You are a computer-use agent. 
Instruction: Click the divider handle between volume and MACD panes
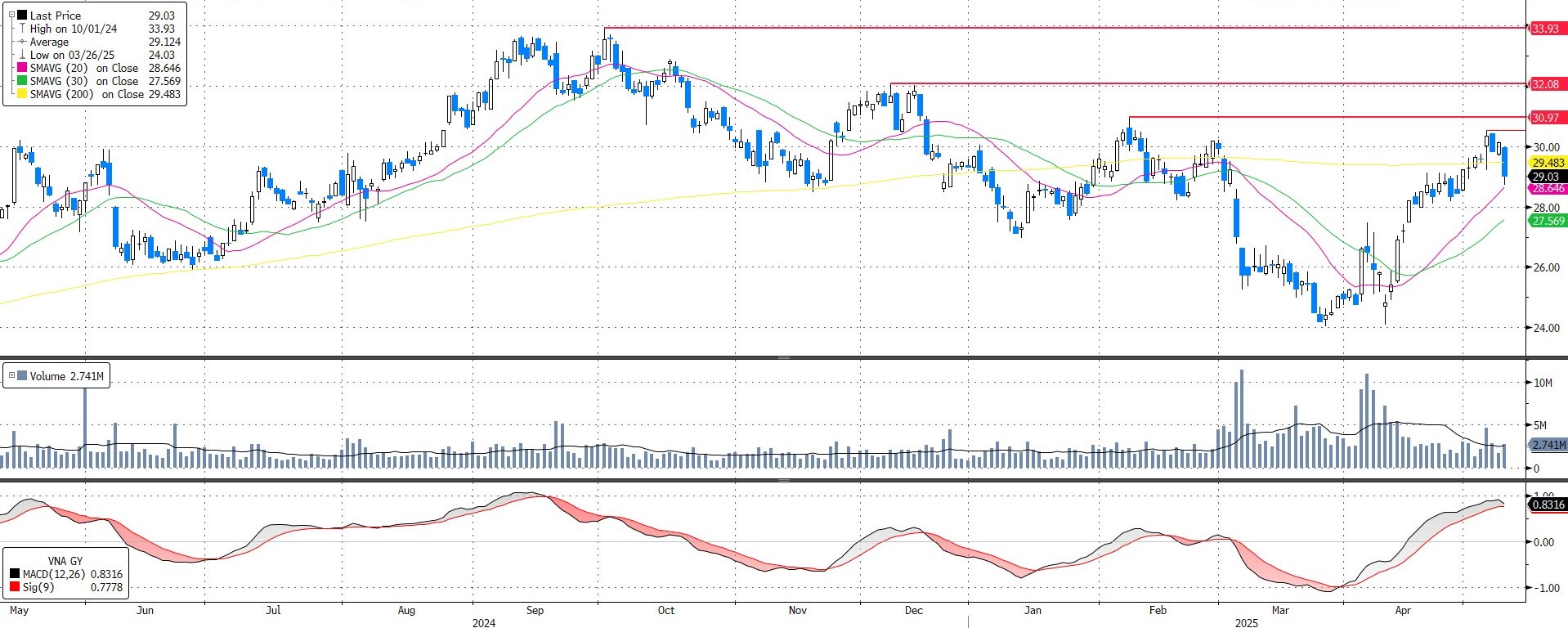(784, 480)
